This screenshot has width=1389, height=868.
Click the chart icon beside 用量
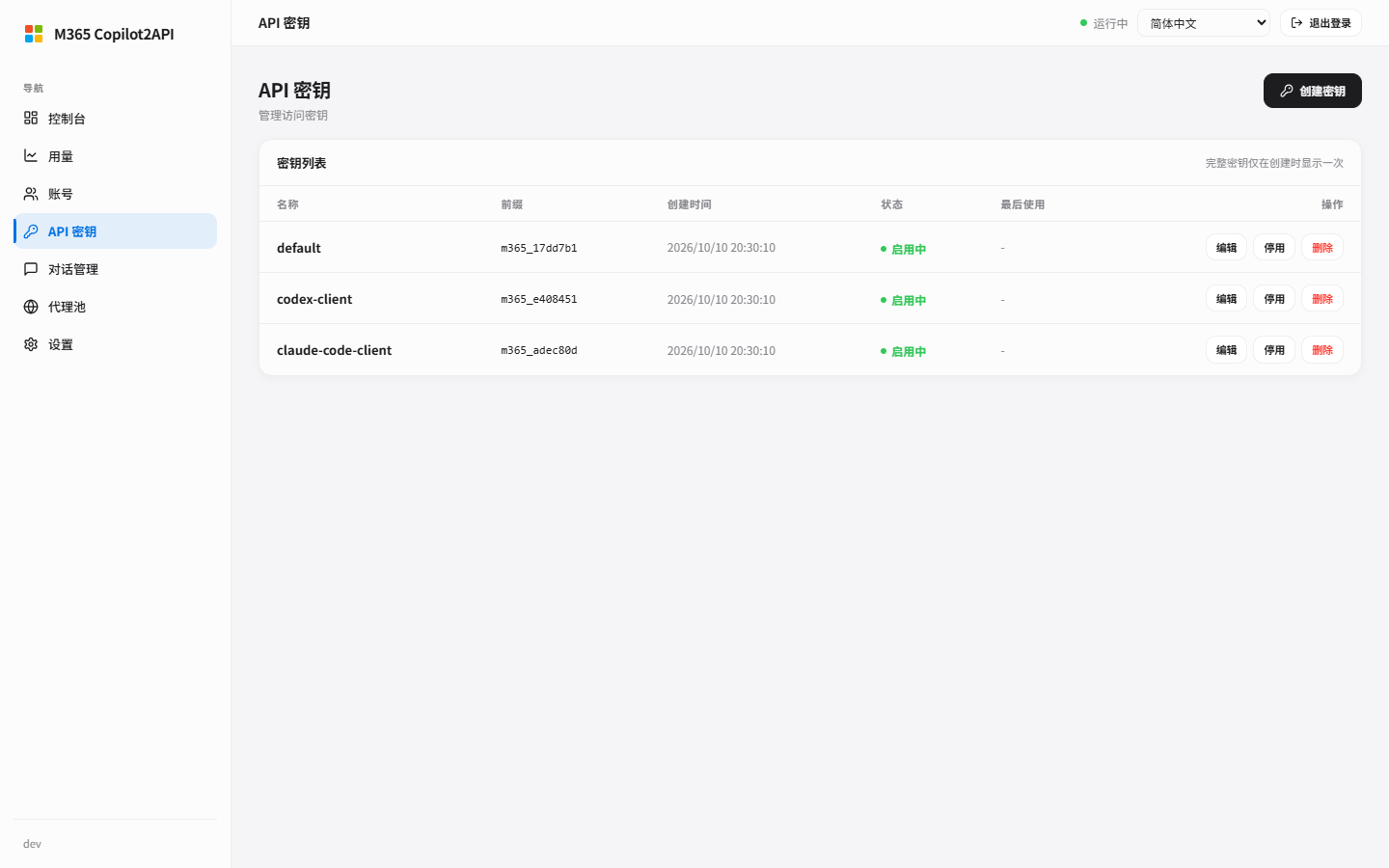[31, 155]
